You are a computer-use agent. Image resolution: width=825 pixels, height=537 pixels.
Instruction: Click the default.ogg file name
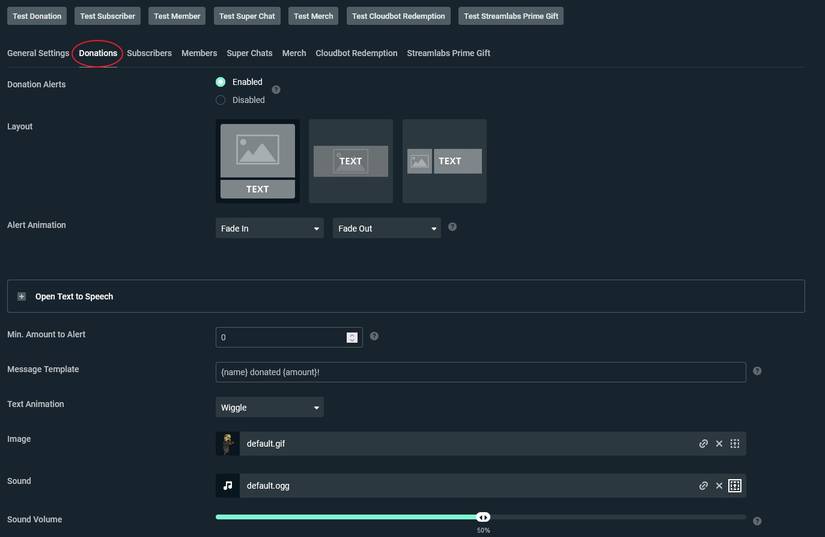pos(268,485)
